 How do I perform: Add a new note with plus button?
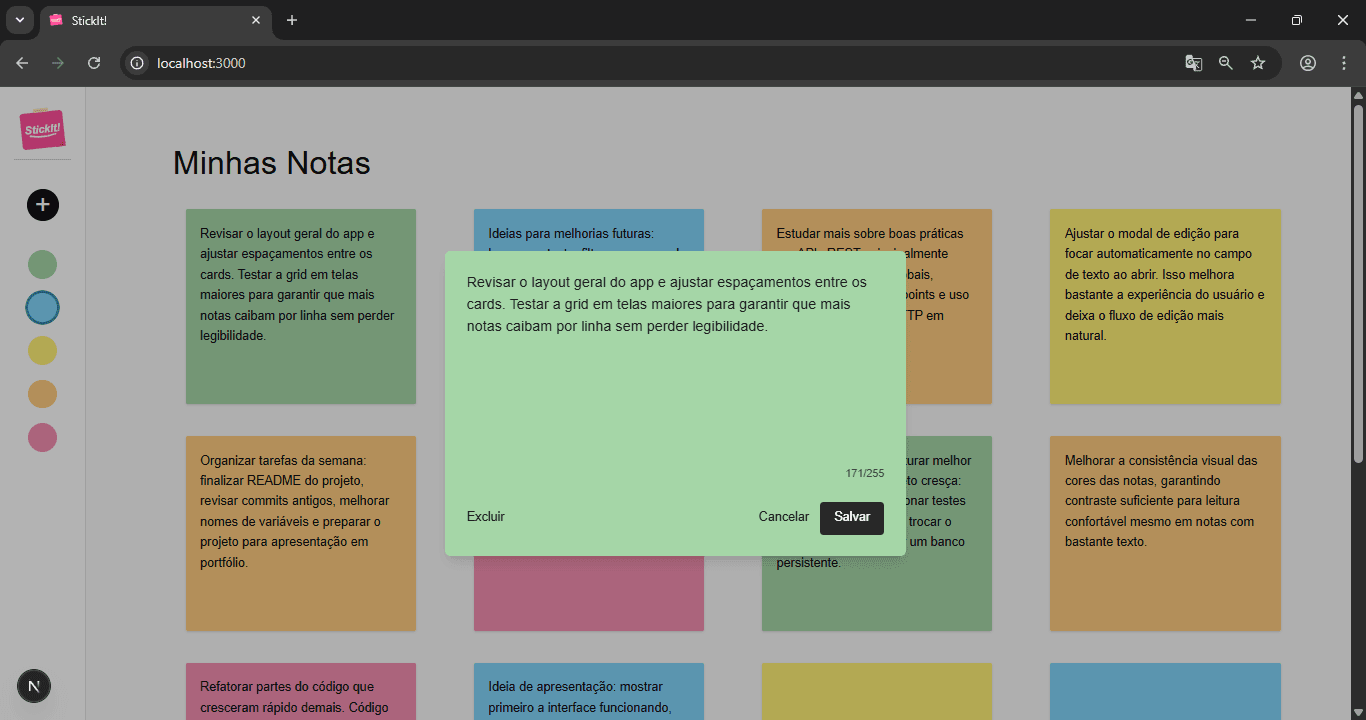[43, 205]
